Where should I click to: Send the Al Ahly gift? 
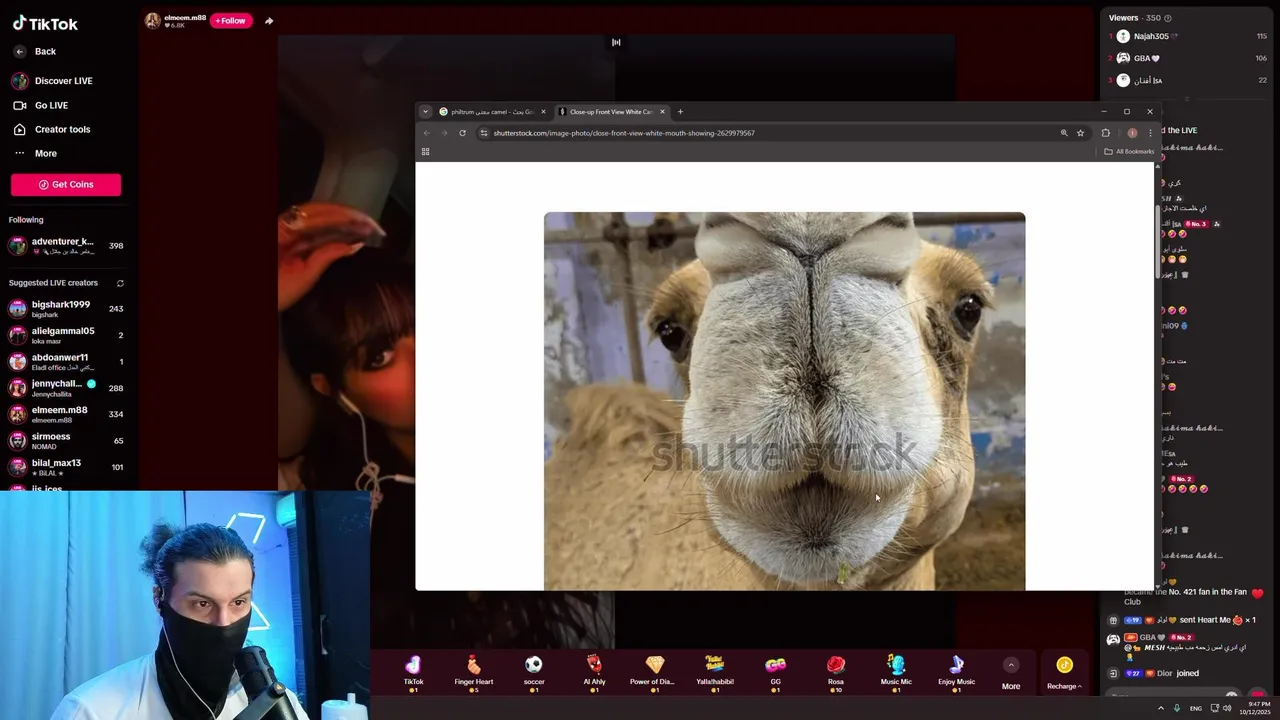(x=594, y=672)
